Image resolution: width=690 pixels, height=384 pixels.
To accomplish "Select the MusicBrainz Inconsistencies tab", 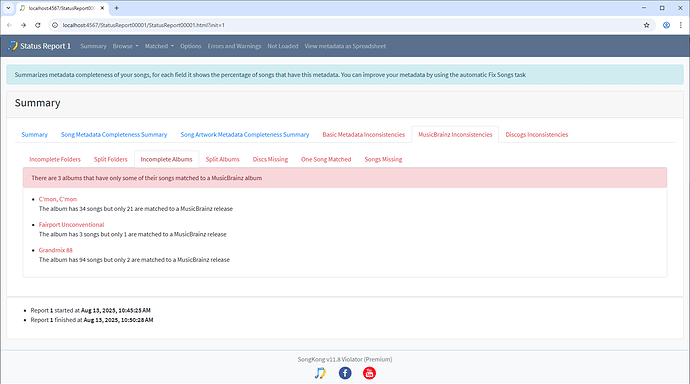I will click(x=455, y=135).
